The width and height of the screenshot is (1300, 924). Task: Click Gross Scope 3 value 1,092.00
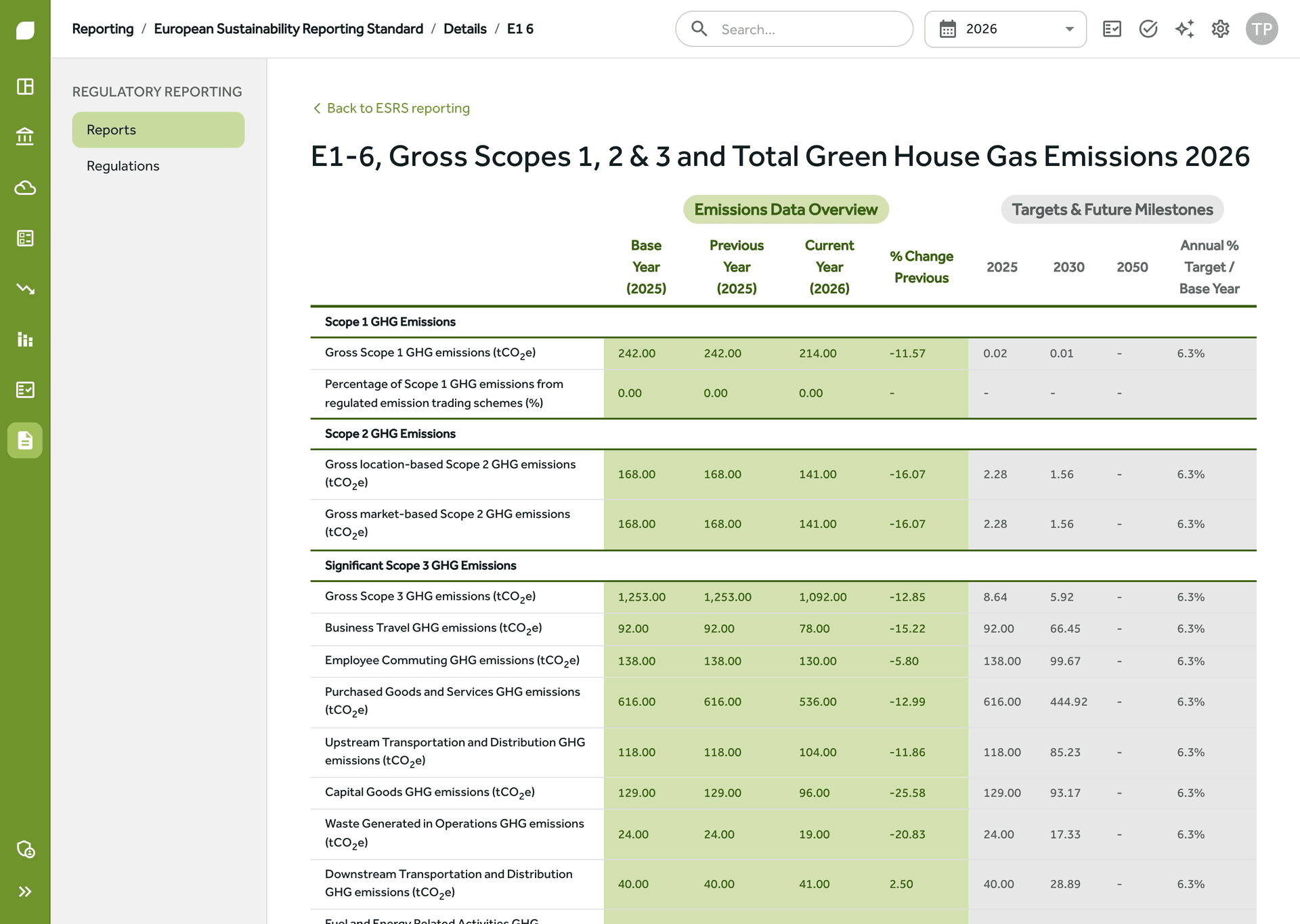pos(823,597)
